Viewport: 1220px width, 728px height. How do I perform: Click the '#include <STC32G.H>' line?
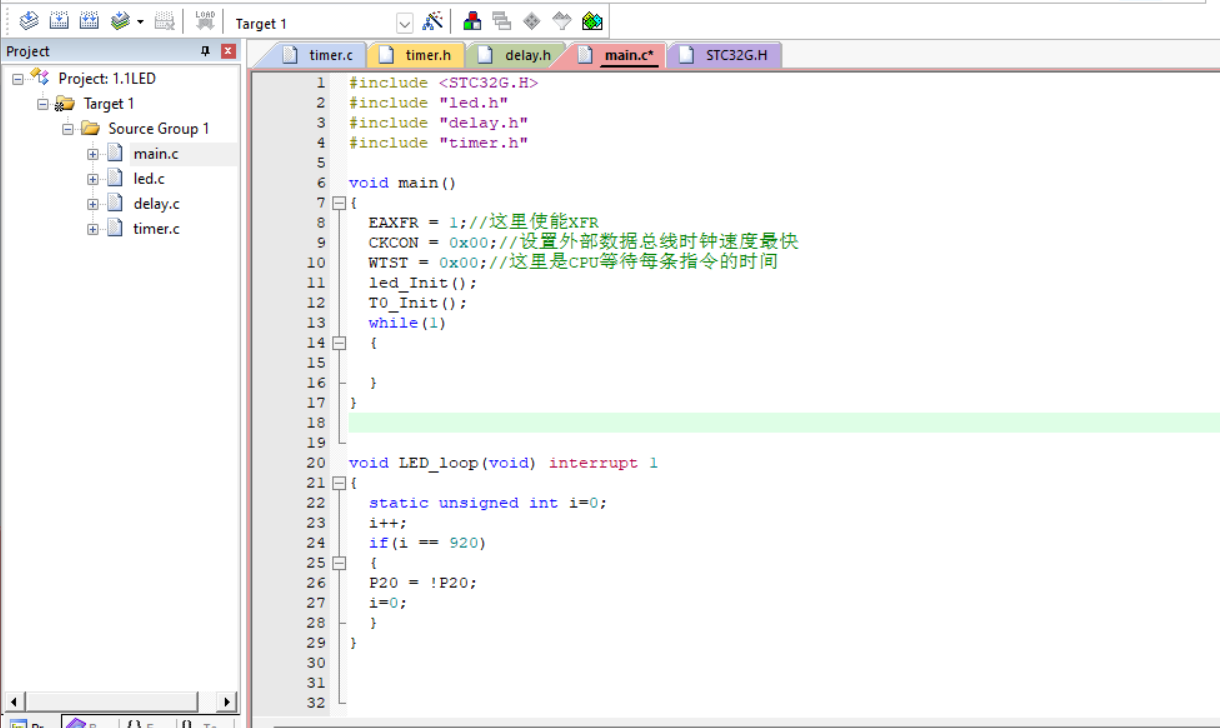pyautogui.click(x=443, y=83)
